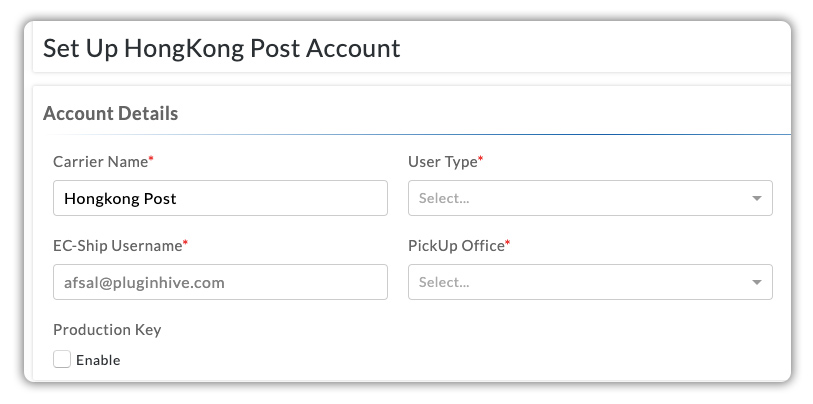Image resolution: width=813 pixels, height=404 pixels.
Task: Click the EC-Ship Username input field
Action: coord(220,282)
